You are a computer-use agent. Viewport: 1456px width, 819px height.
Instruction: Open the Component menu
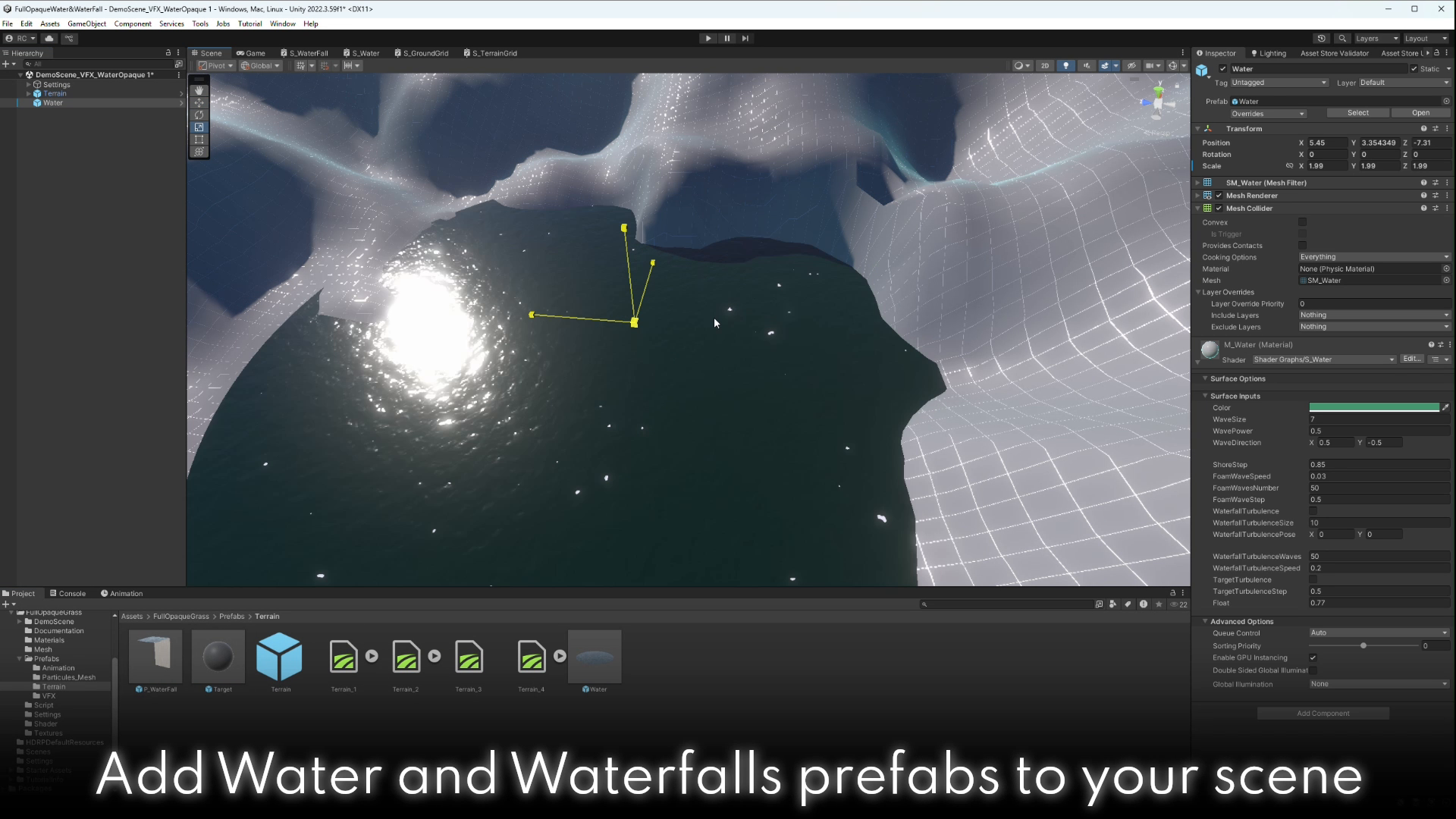coord(133,24)
